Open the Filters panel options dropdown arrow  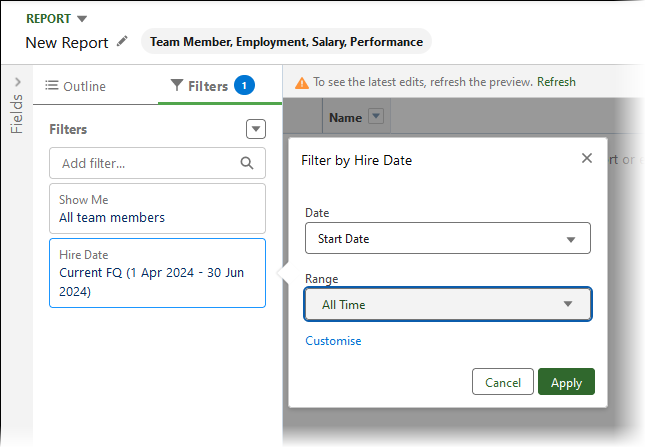coord(256,129)
